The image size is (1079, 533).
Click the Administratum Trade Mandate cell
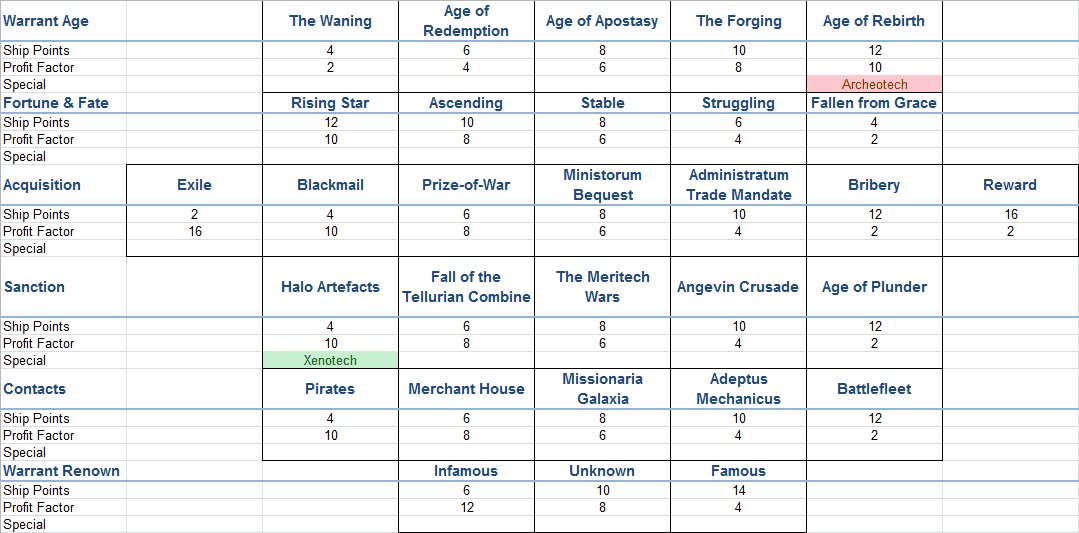[738, 185]
